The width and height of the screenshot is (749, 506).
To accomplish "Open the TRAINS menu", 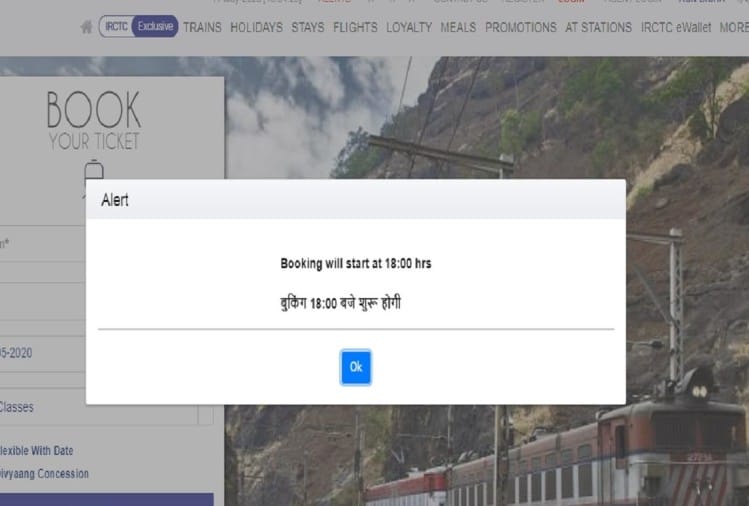I will coord(202,27).
